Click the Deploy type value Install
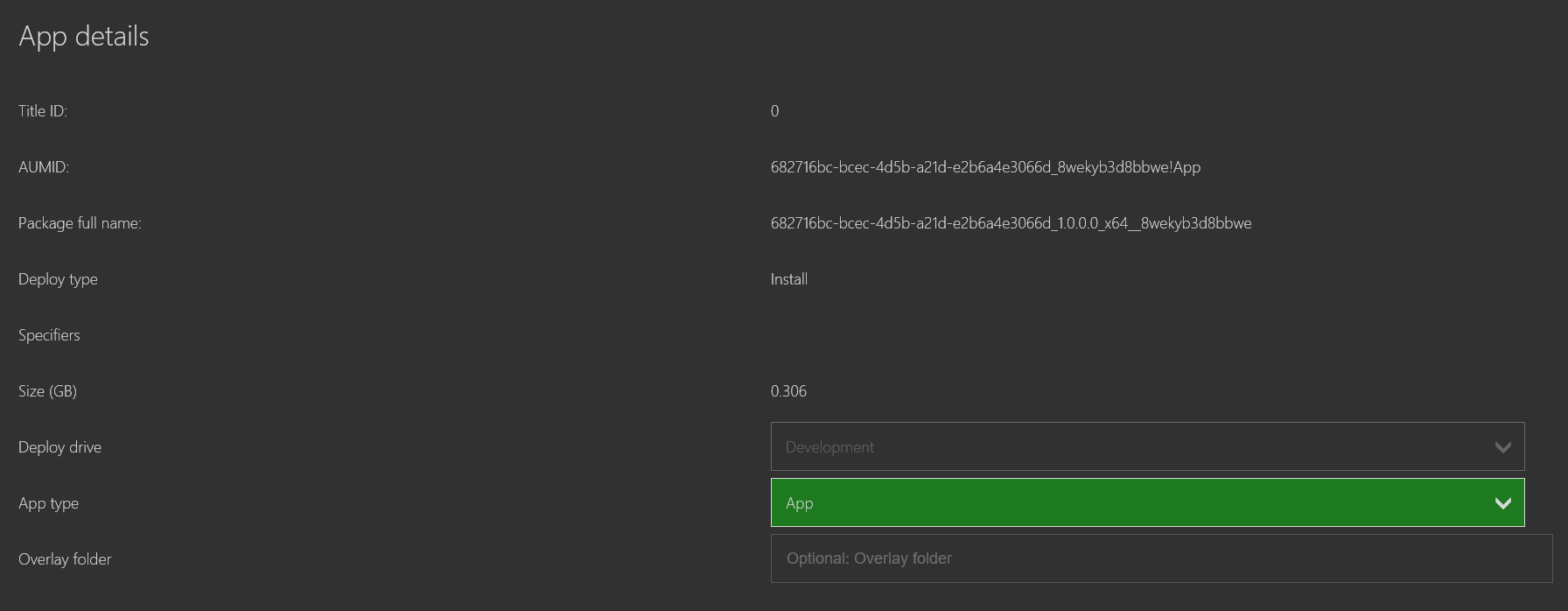 [788, 279]
